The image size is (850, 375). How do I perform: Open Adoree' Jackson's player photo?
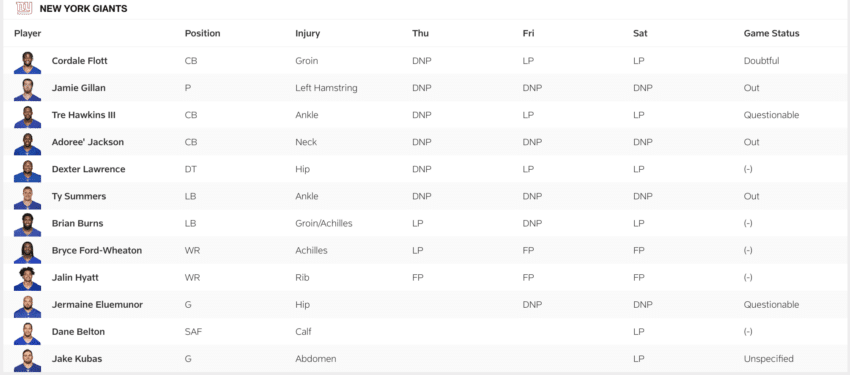coord(28,143)
